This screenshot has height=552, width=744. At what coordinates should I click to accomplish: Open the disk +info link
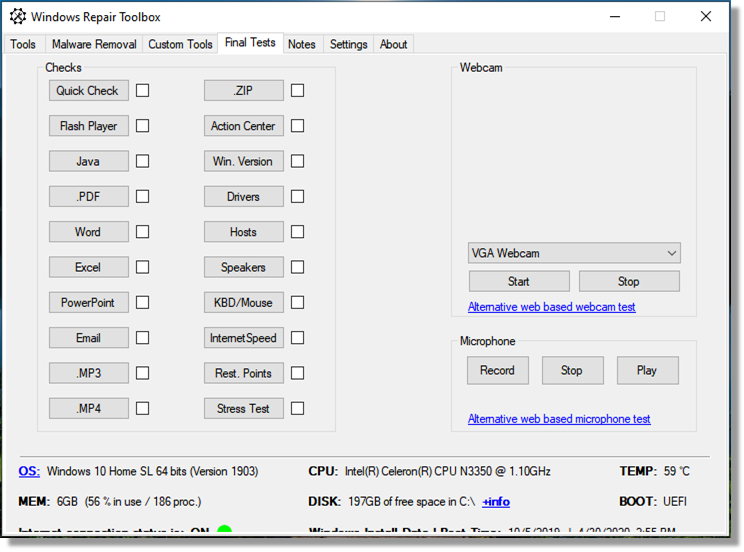[496, 502]
